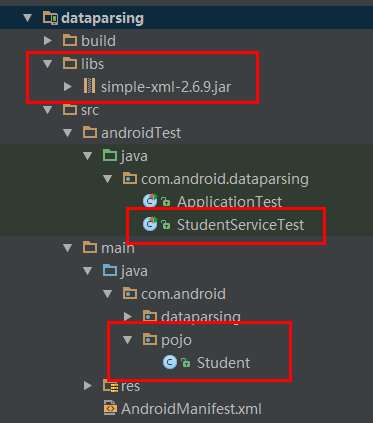Image resolution: width=373 pixels, height=423 pixels.
Task: Expand the res folder arrow
Action: pyautogui.click(x=88, y=386)
